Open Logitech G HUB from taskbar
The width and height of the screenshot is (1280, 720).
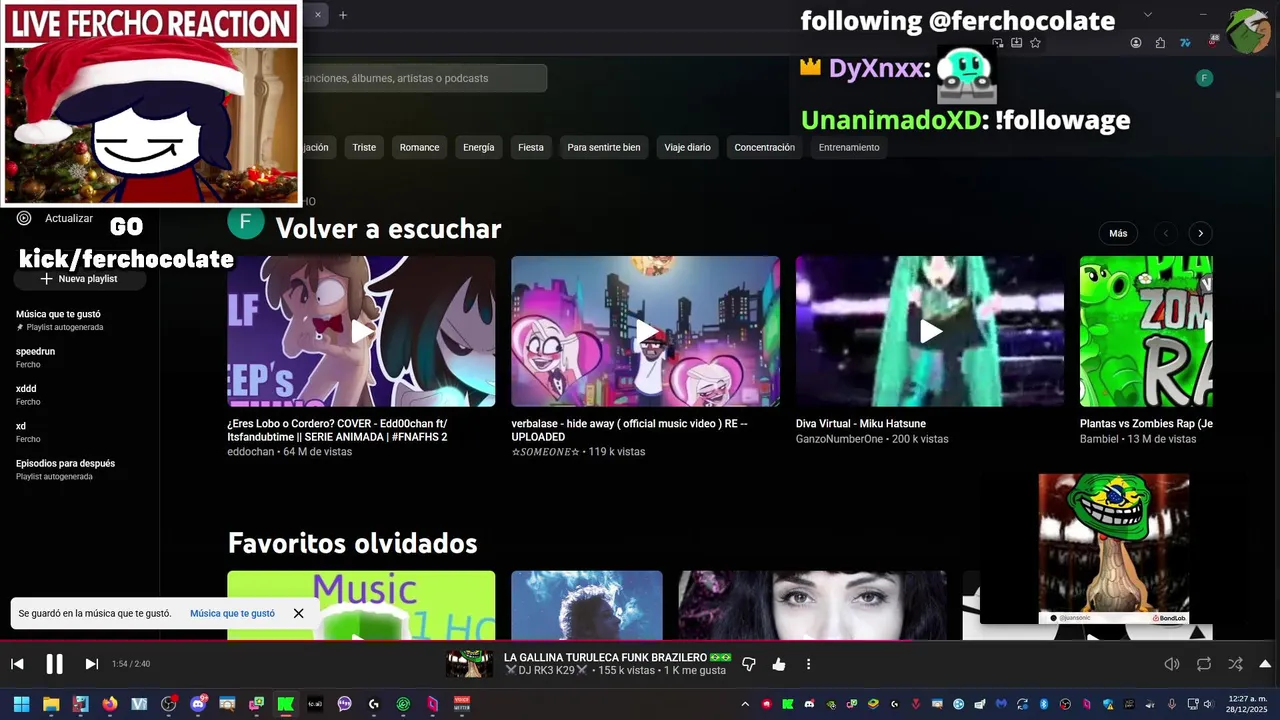tap(374, 704)
